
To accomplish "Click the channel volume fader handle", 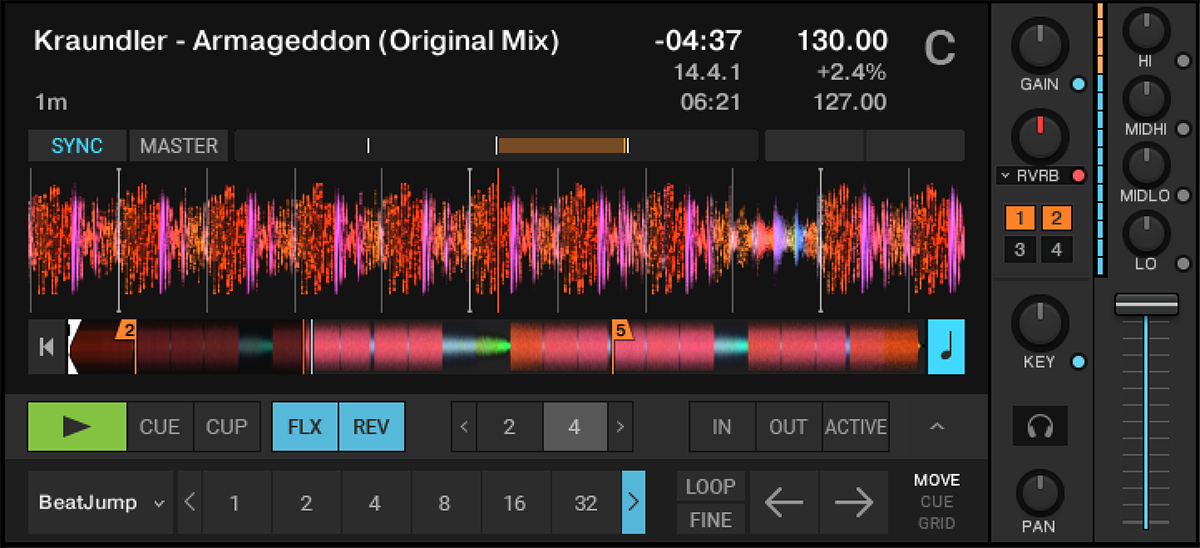I will pos(1146,304).
